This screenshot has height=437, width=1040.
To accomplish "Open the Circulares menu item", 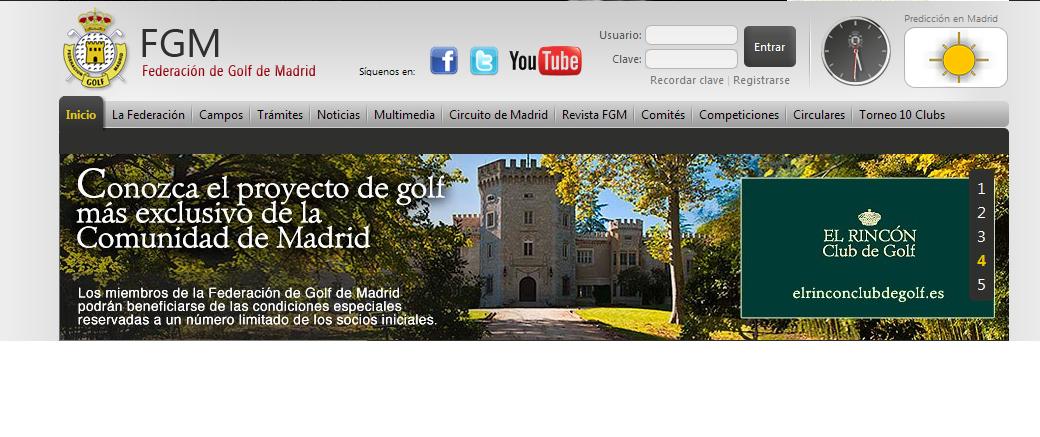I will (x=819, y=115).
